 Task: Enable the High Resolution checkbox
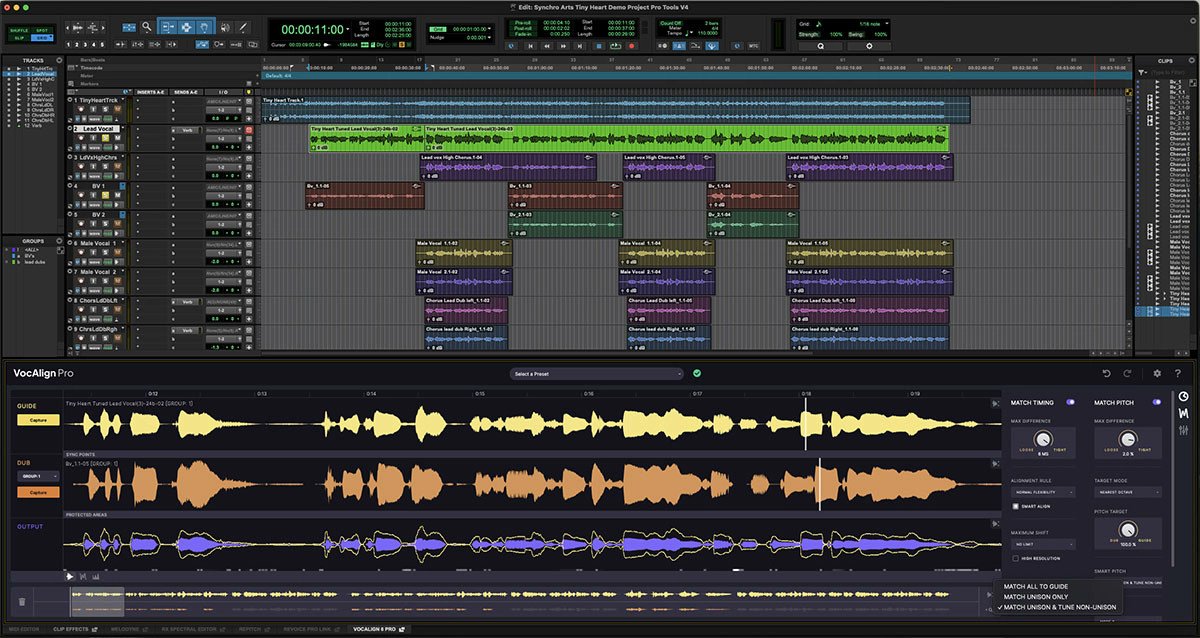[x=1015, y=559]
